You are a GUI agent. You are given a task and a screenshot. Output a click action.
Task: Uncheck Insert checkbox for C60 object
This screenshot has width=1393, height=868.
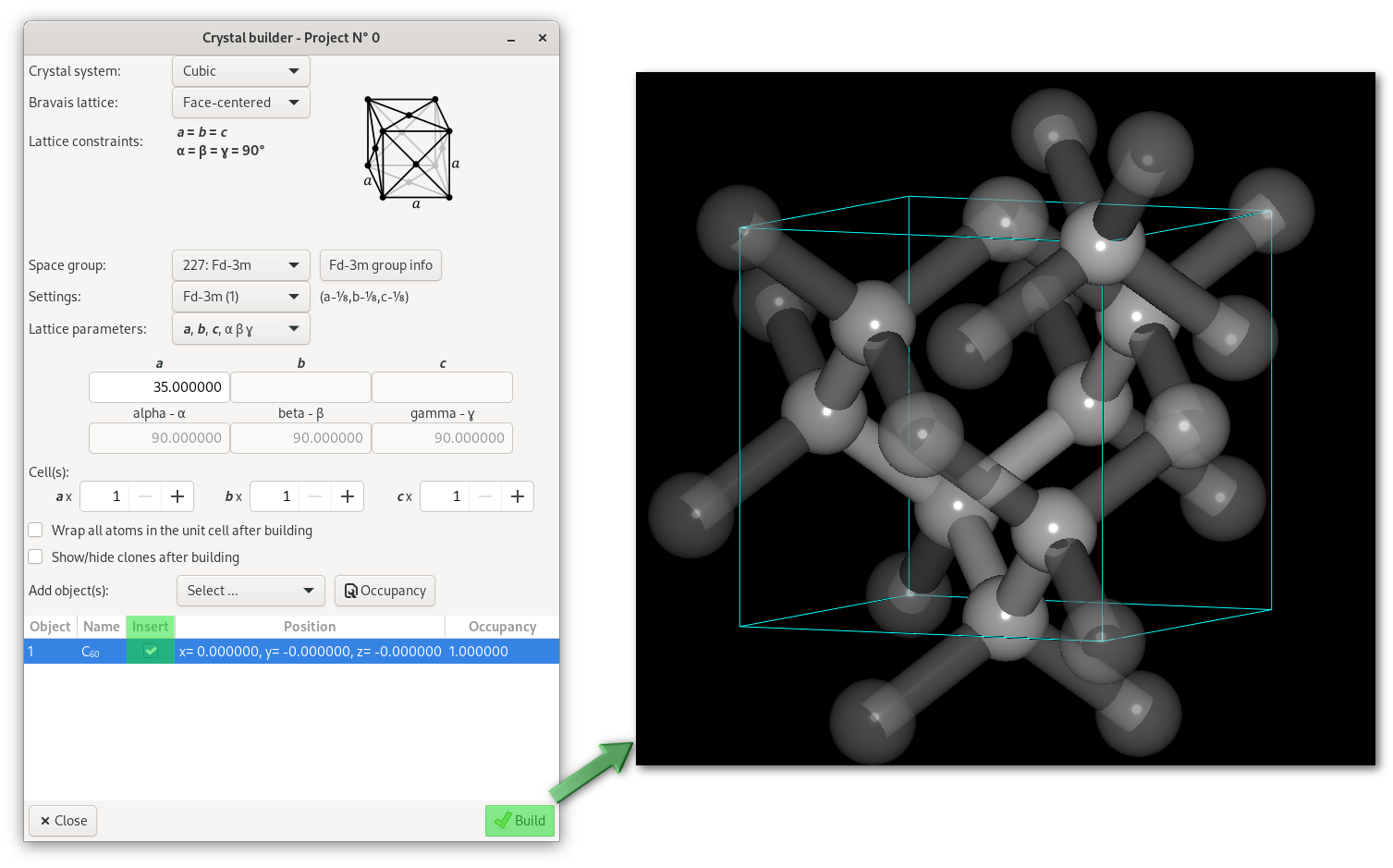[x=151, y=651]
